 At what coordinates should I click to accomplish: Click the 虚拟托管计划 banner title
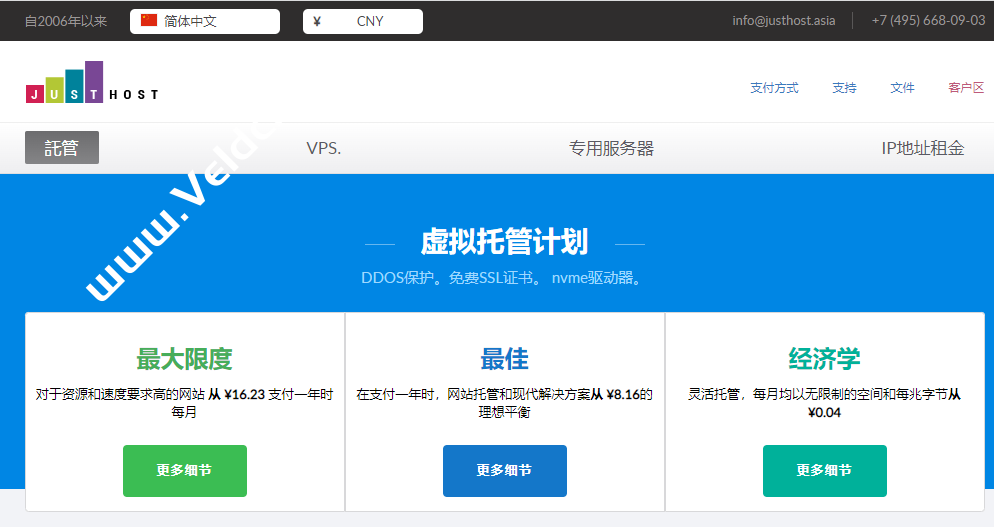505,242
